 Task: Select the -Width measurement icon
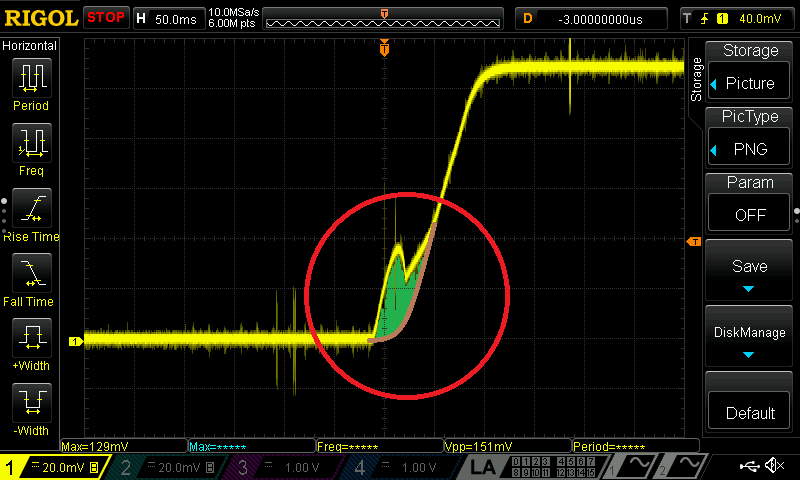click(31, 403)
